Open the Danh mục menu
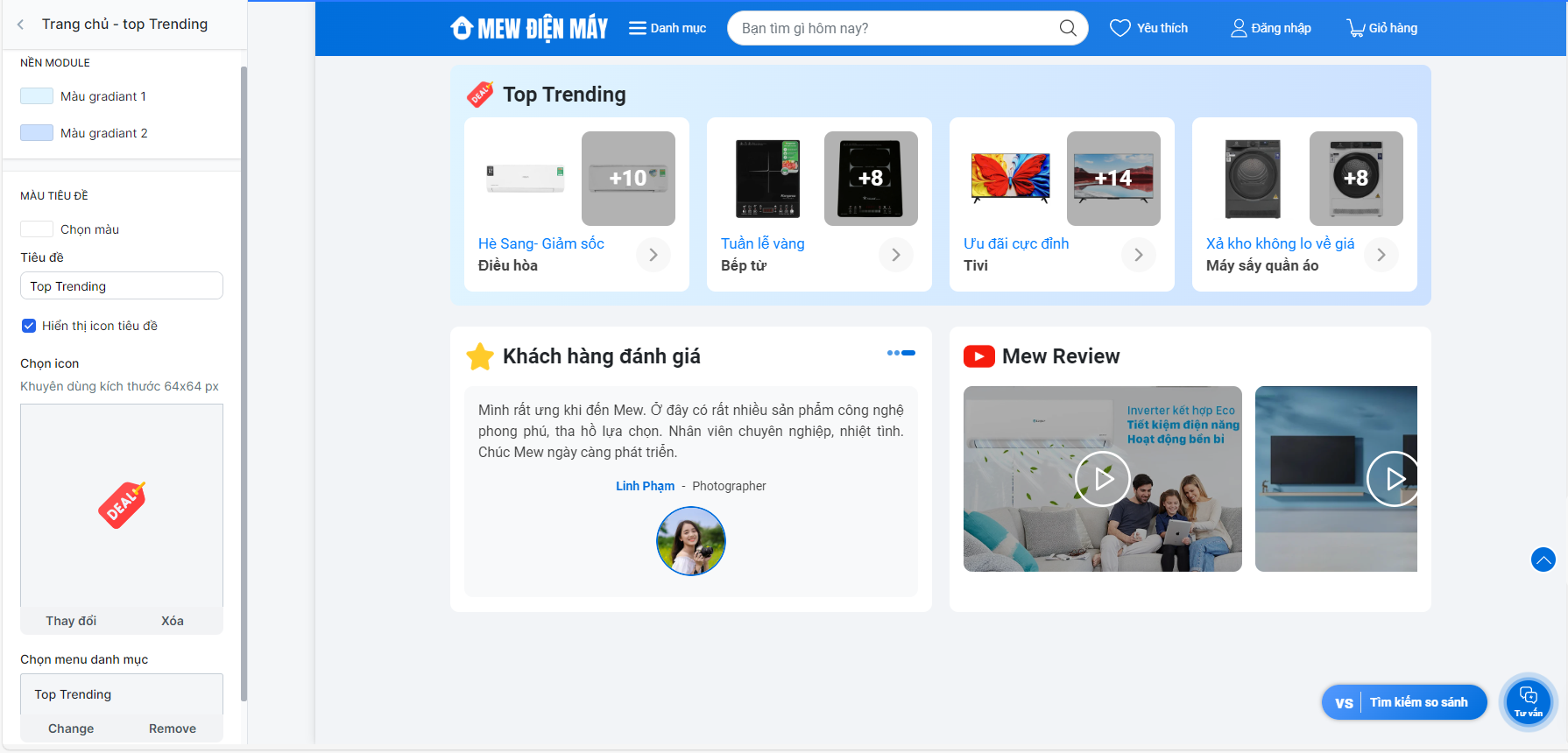The height and width of the screenshot is (753, 1568). pyautogui.click(x=667, y=28)
